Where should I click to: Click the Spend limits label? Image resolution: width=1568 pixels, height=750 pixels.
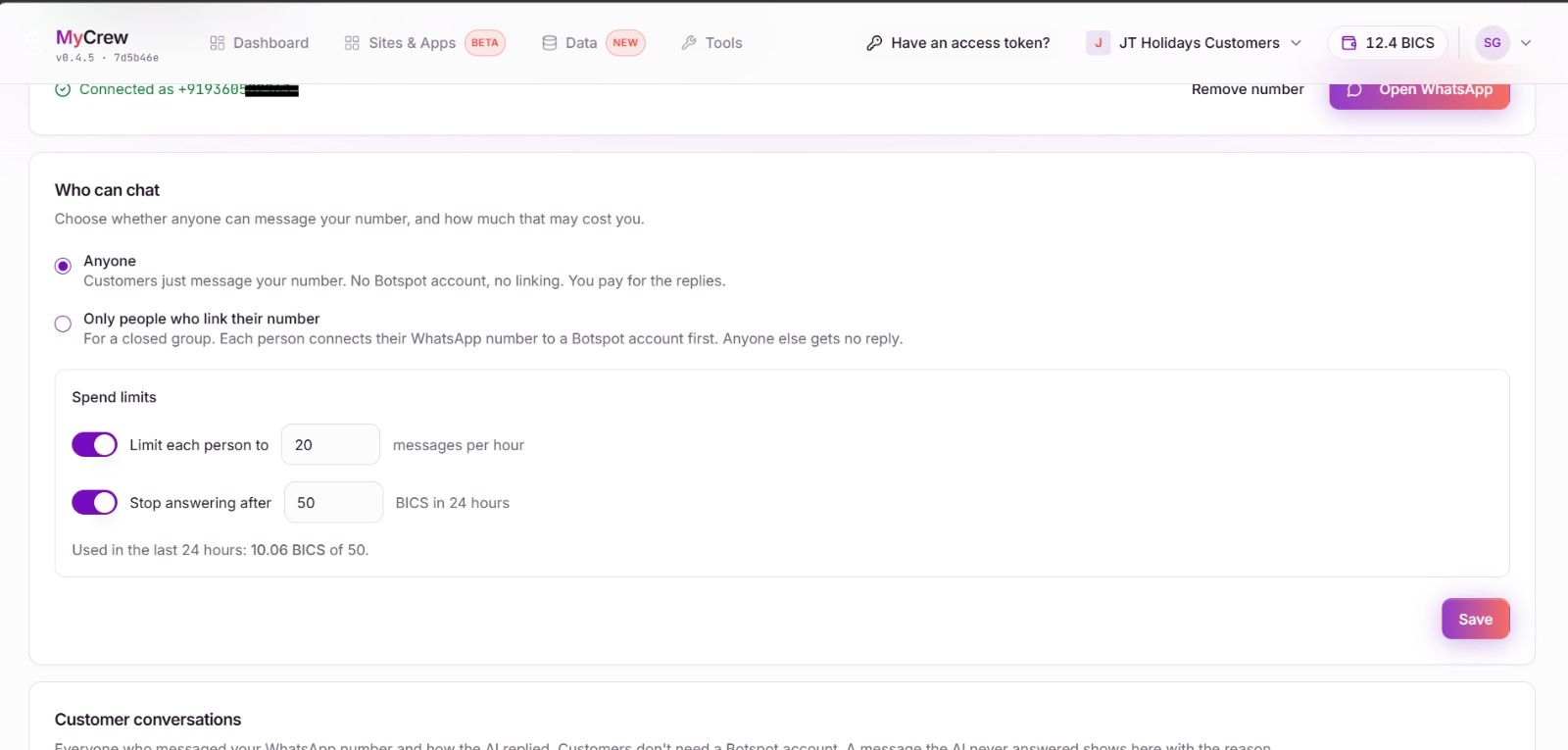[114, 397]
